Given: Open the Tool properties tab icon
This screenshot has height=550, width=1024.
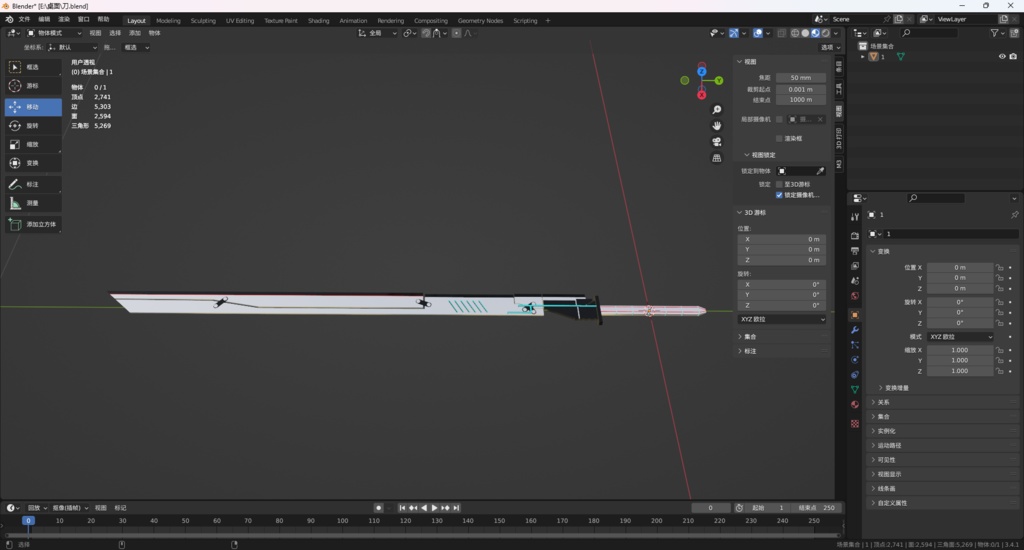Looking at the screenshot, I should click(855, 217).
